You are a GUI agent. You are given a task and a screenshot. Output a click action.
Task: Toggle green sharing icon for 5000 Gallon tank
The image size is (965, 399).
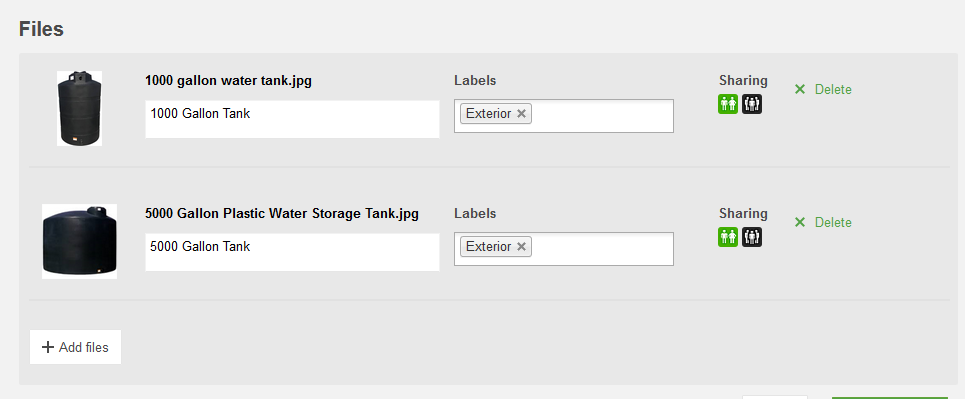coord(727,237)
